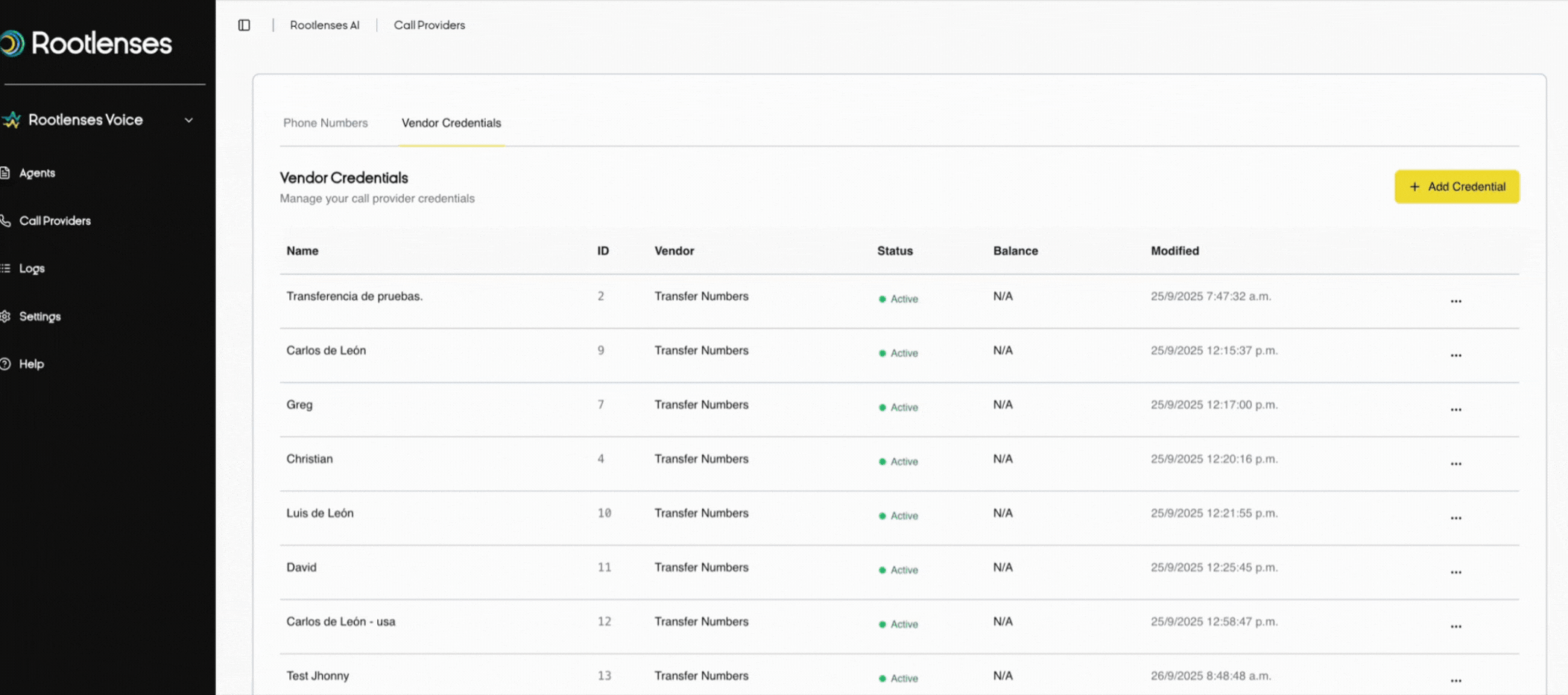Screen dimensions: 1568x695
Task: Open Call Providers in the sidebar
Action: pos(54,220)
